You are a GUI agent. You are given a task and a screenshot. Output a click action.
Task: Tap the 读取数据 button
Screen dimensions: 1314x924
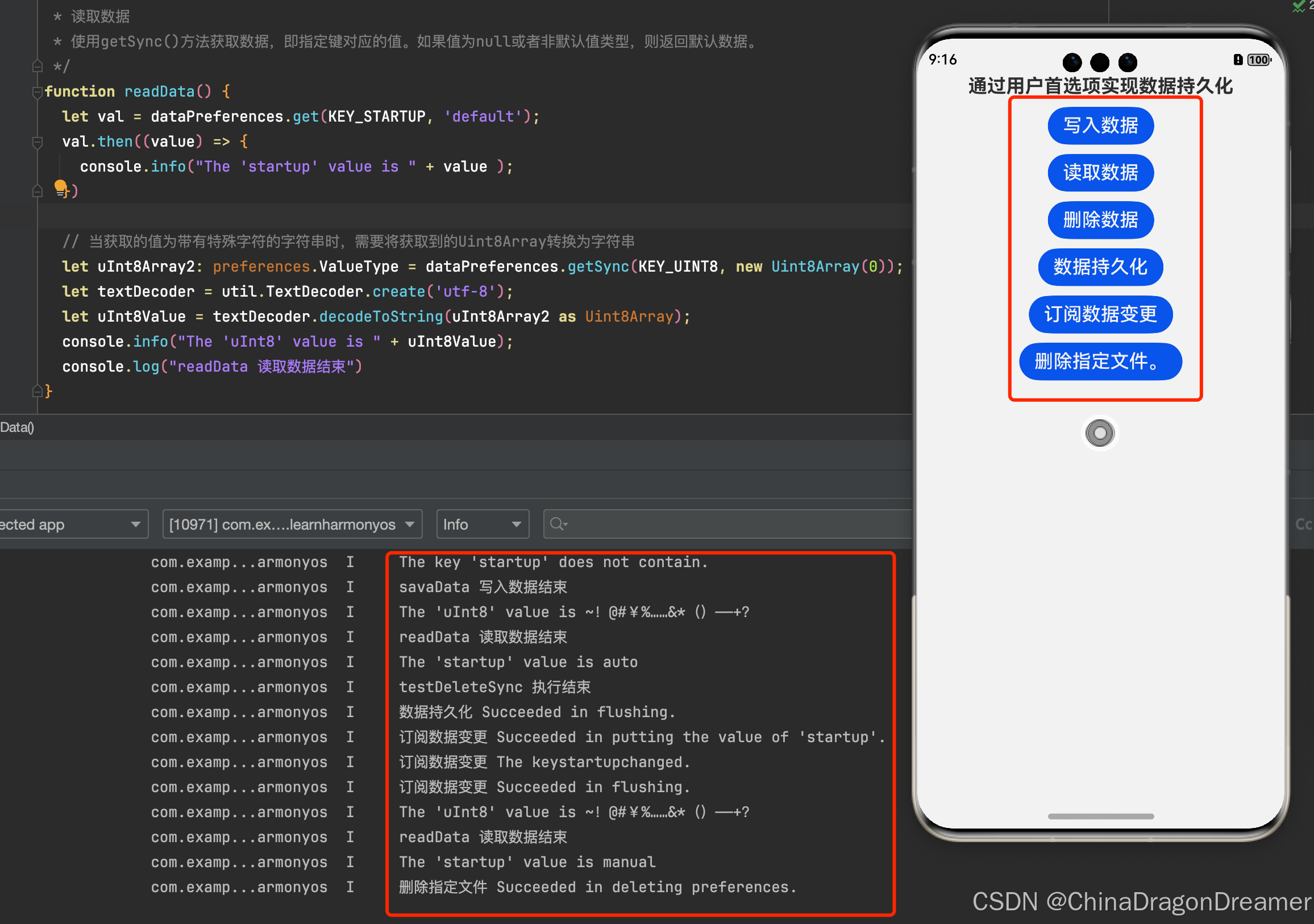1100,173
